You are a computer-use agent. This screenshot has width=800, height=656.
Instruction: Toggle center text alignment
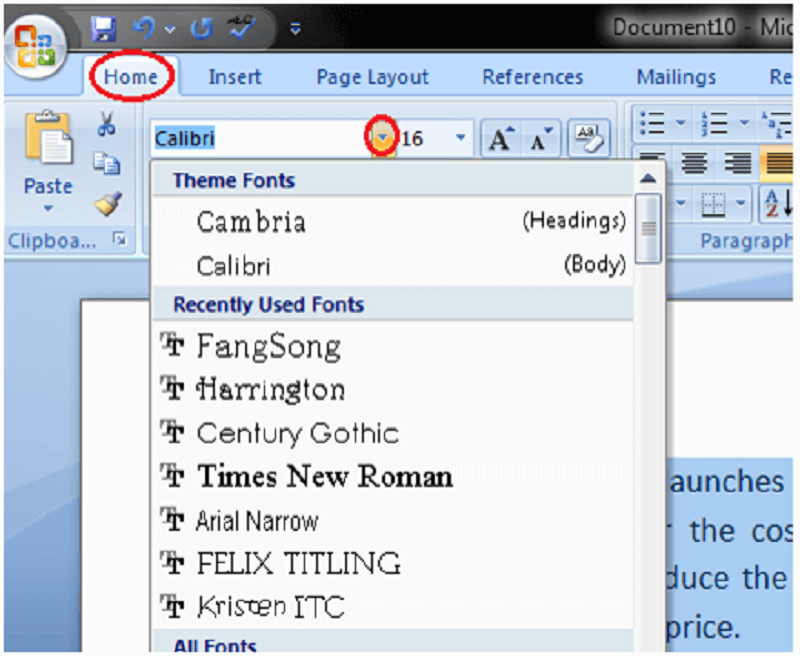(695, 163)
